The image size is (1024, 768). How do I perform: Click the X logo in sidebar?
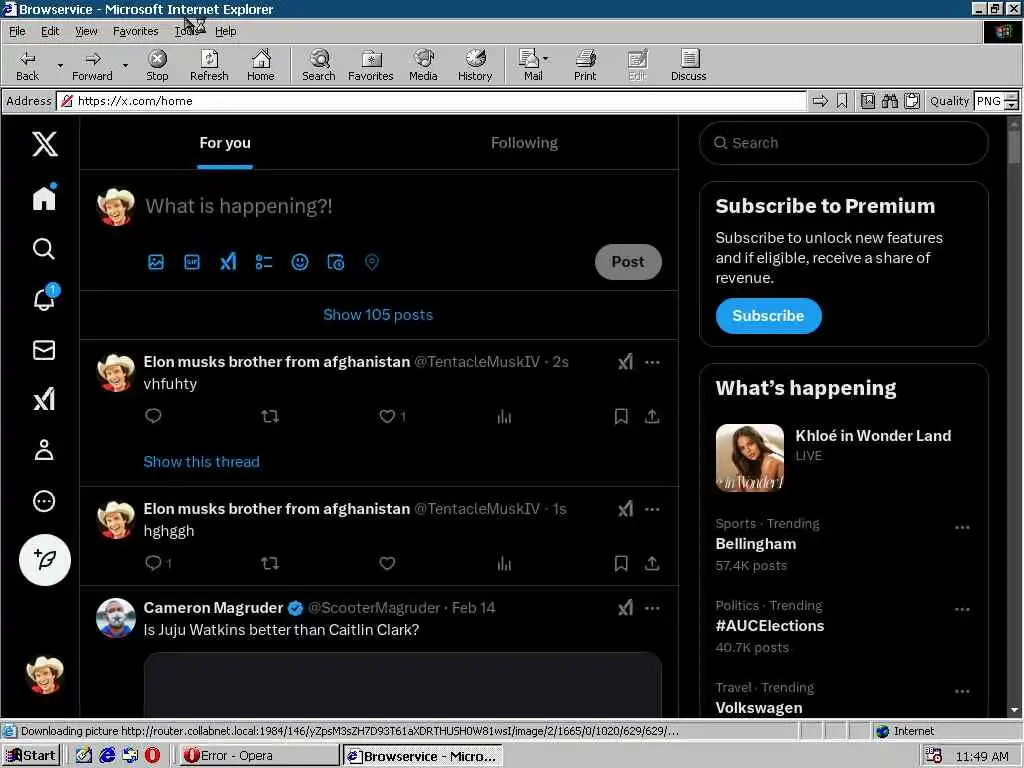tap(44, 144)
